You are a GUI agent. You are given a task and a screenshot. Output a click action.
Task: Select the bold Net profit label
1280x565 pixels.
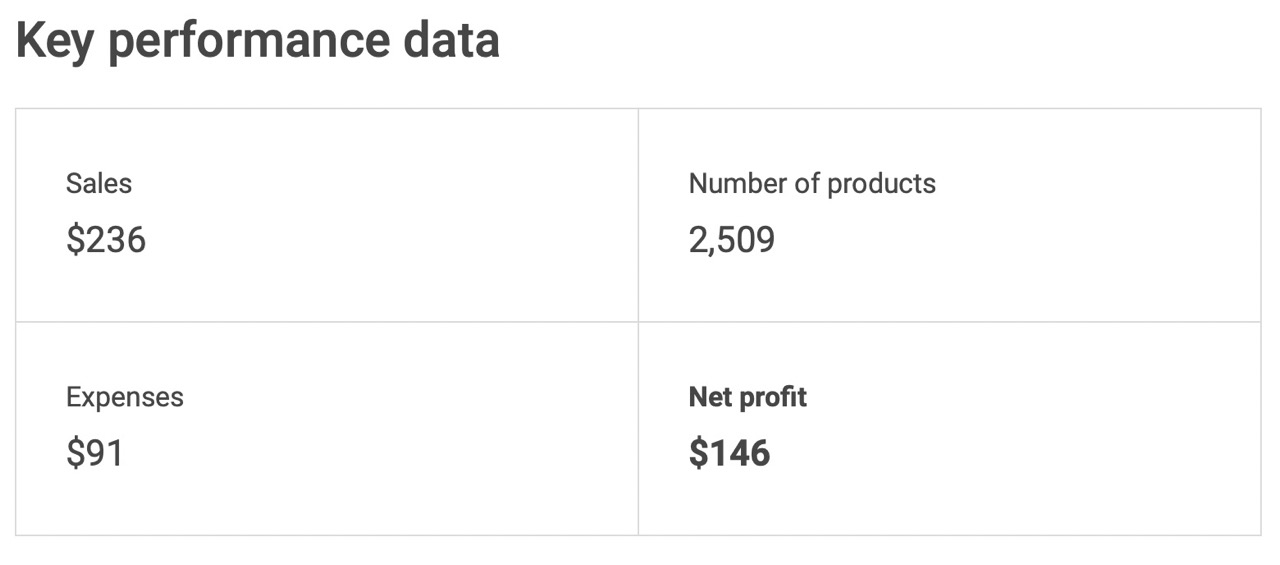click(x=748, y=397)
